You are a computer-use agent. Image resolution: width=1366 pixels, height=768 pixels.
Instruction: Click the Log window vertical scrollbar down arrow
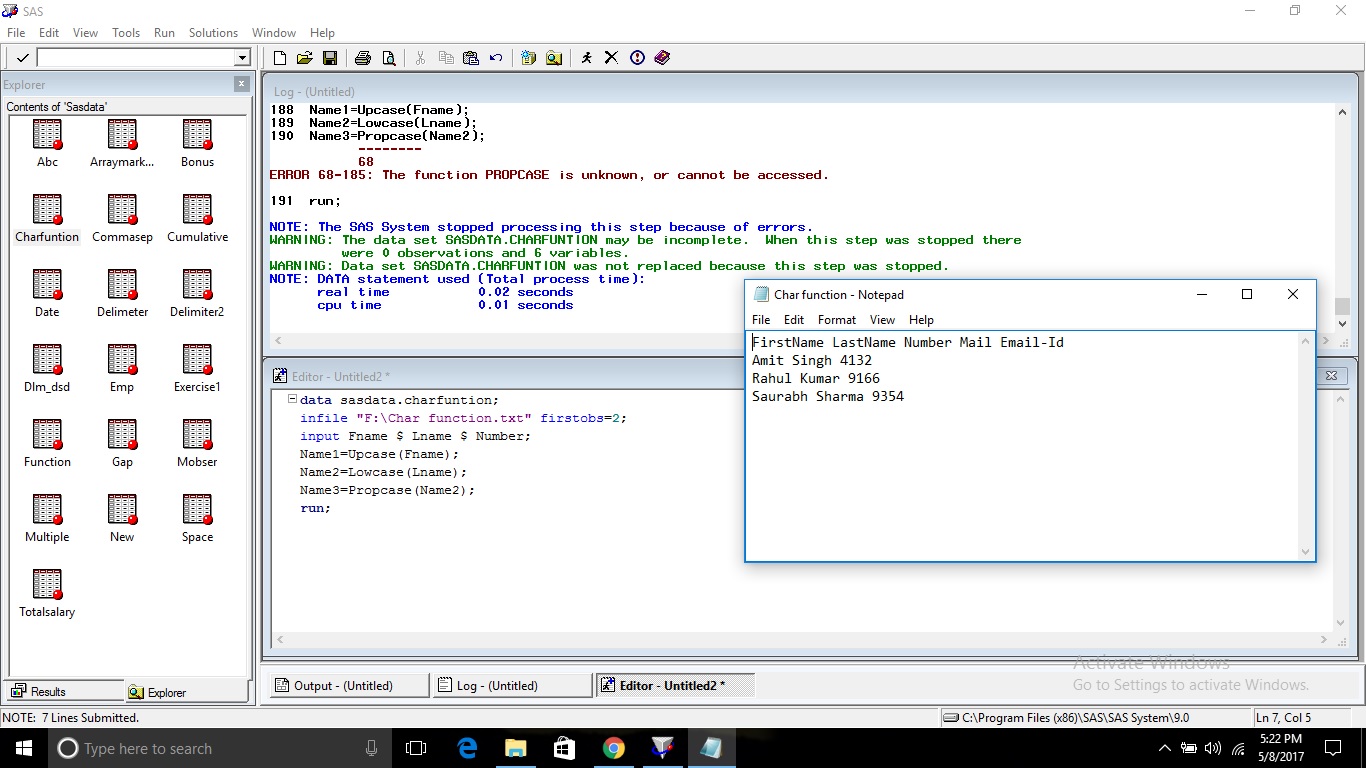(1342, 323)
